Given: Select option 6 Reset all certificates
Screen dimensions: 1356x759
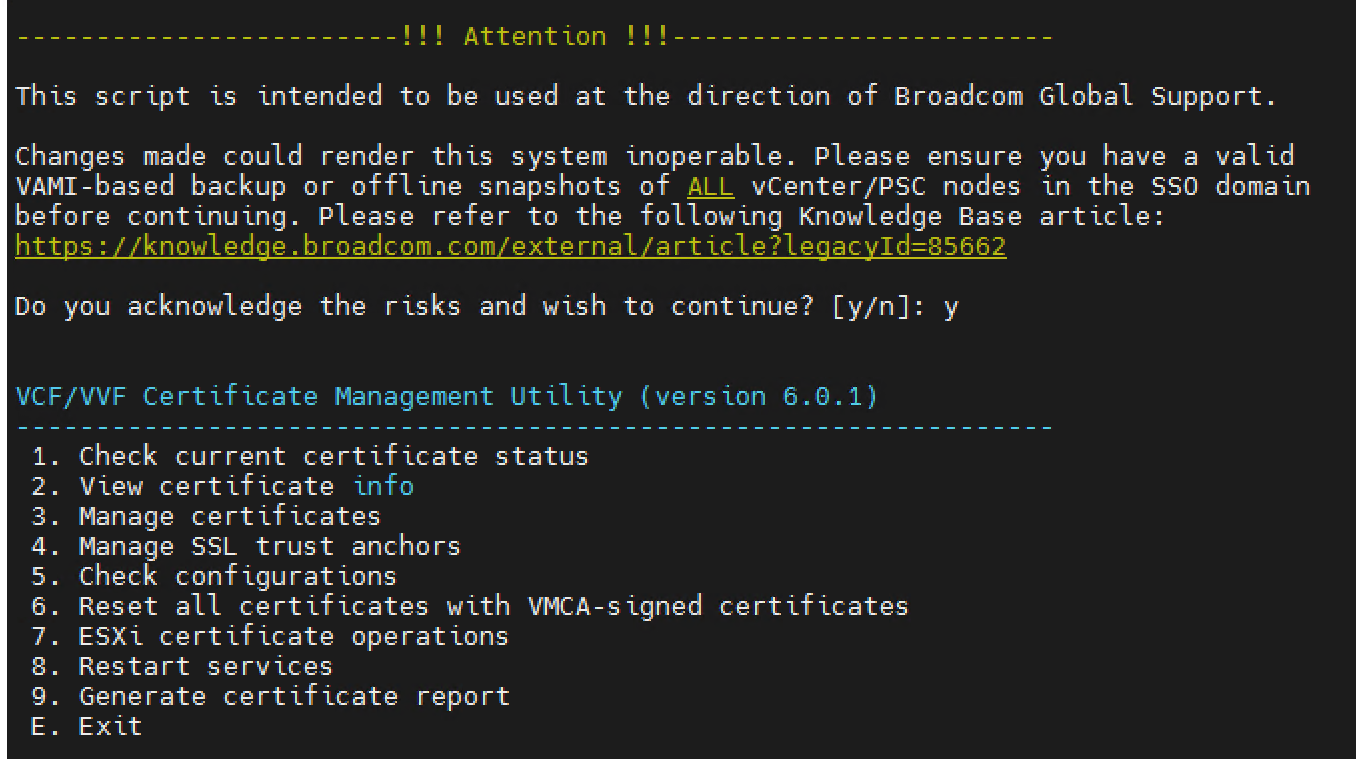Looking at the screenshot, I should [470, 607].
